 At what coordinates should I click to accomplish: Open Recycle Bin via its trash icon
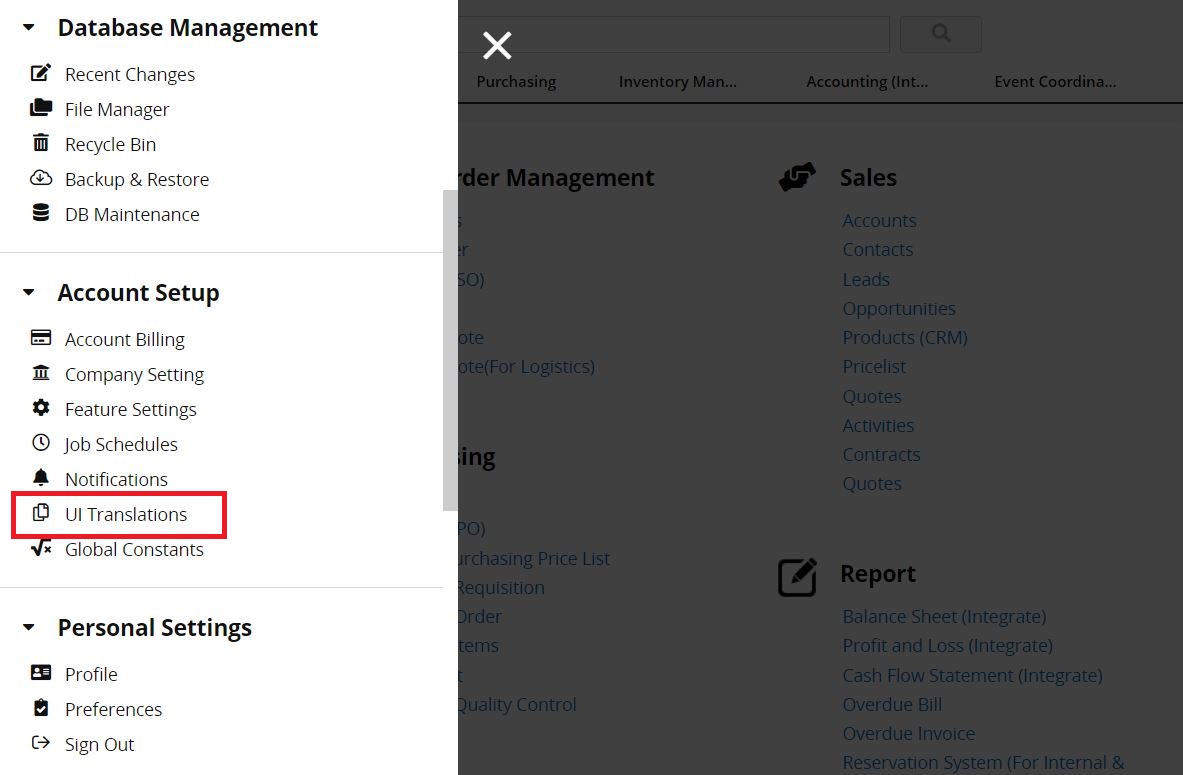pyautogui.click(x=41, y=143)
